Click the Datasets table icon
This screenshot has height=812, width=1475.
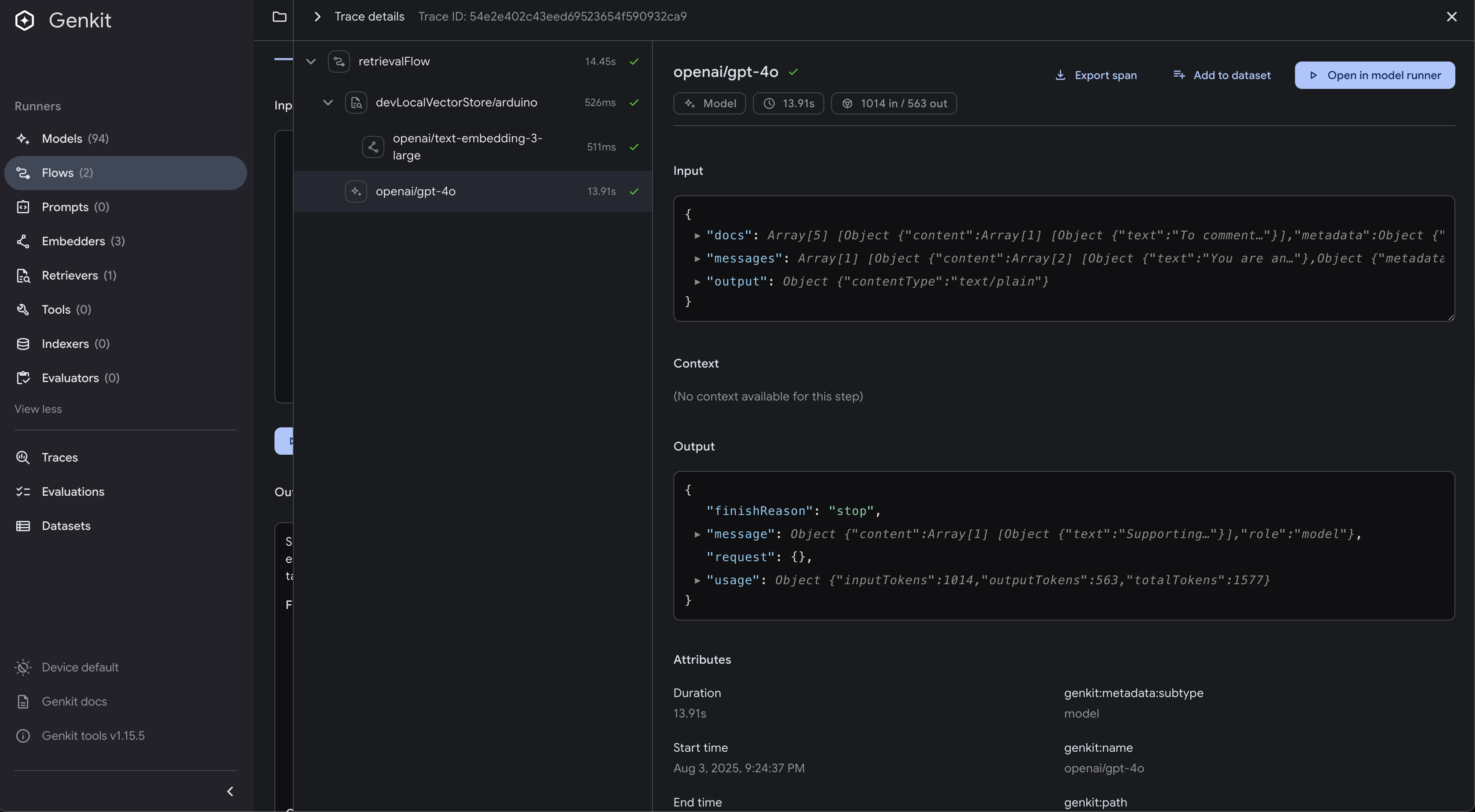point(23,526)
